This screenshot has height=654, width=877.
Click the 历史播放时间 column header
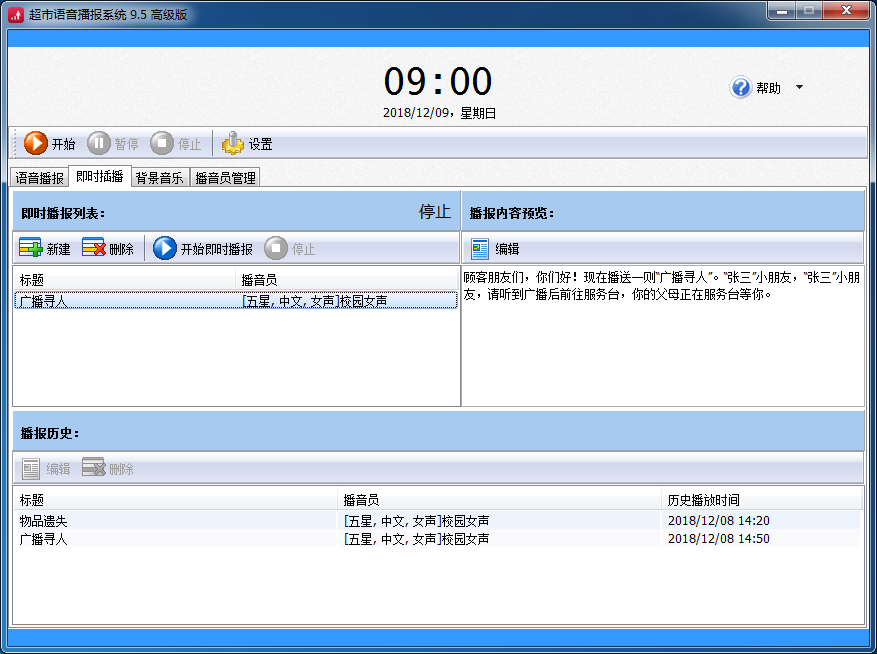[761, 500]
